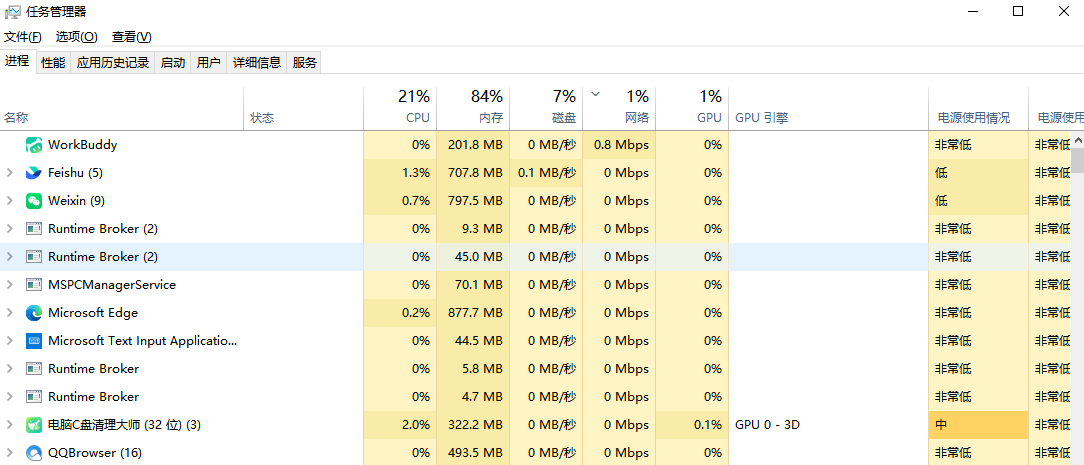Click the vertical scrollbar thumb
This screenshot has height=465, width=1084.
pos(1077,161)
